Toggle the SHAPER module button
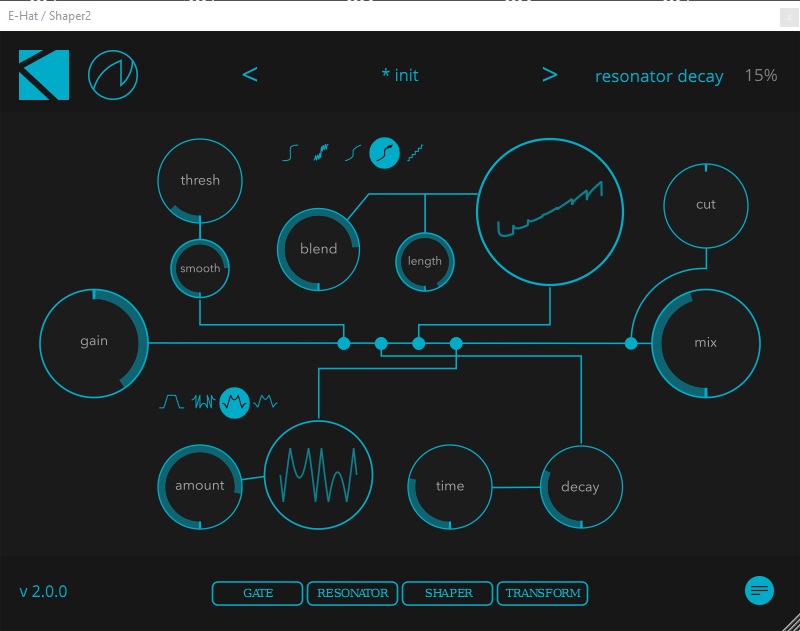 click(x=448, y=593)
